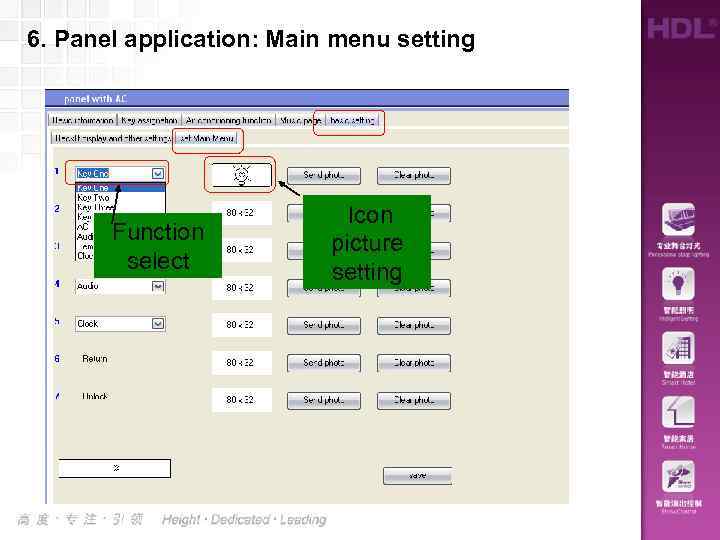Click the save button
Viewport: 720px width, 540px height.
(417, 476)
